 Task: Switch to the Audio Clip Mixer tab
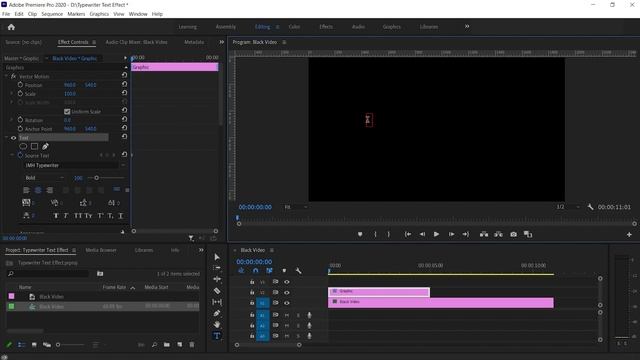pos(136,42)
